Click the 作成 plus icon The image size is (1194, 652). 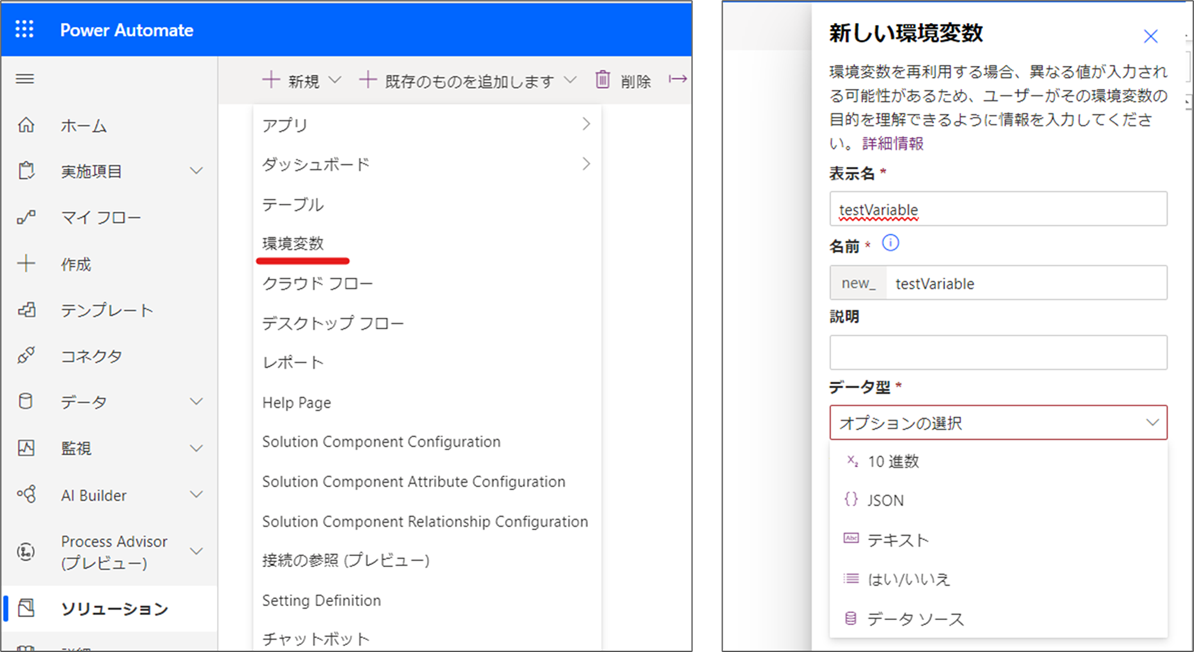26,264
